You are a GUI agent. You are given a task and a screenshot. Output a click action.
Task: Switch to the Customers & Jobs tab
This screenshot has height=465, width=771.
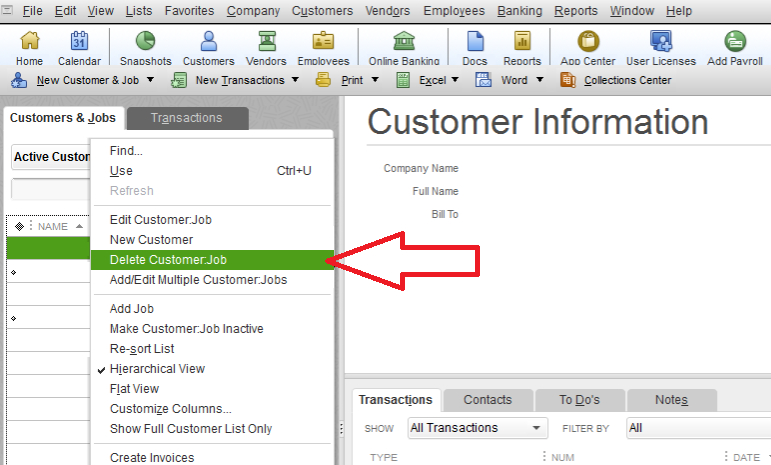click(63, 118)
